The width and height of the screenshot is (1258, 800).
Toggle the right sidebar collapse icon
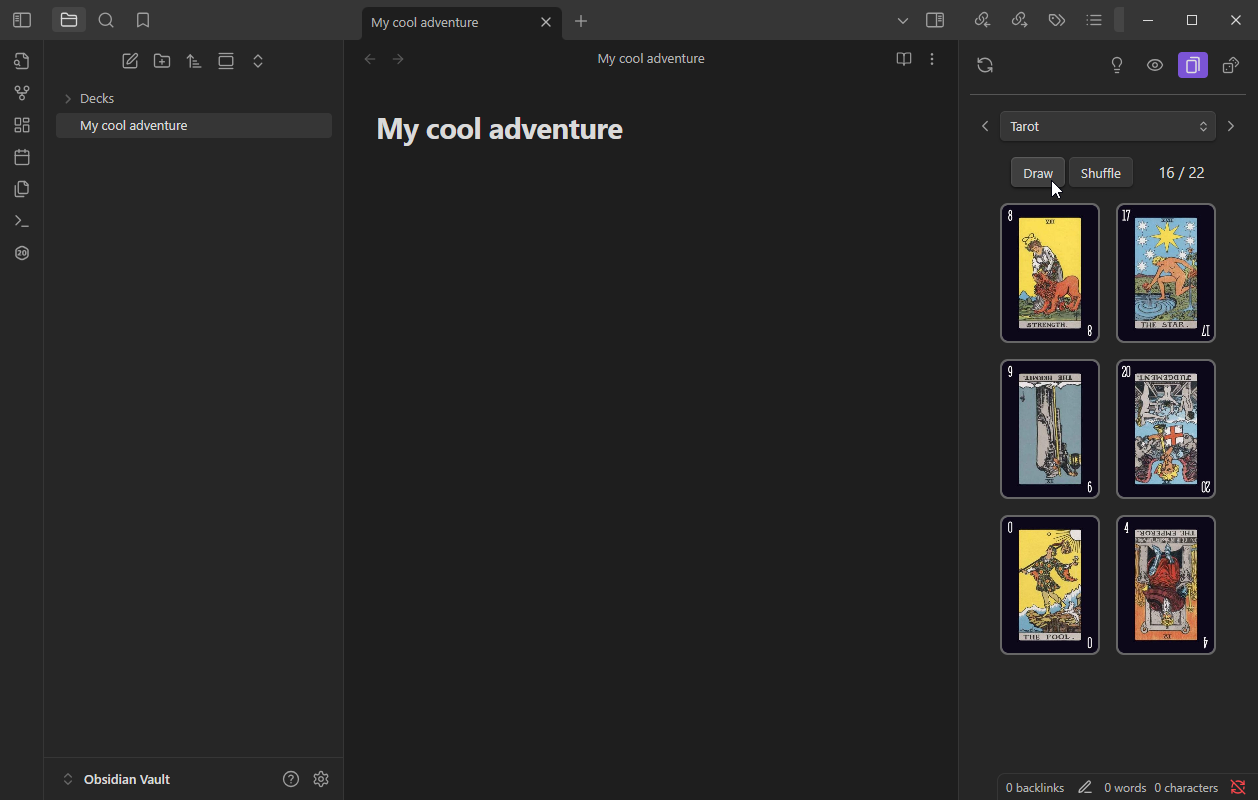[x=935, y=20]
